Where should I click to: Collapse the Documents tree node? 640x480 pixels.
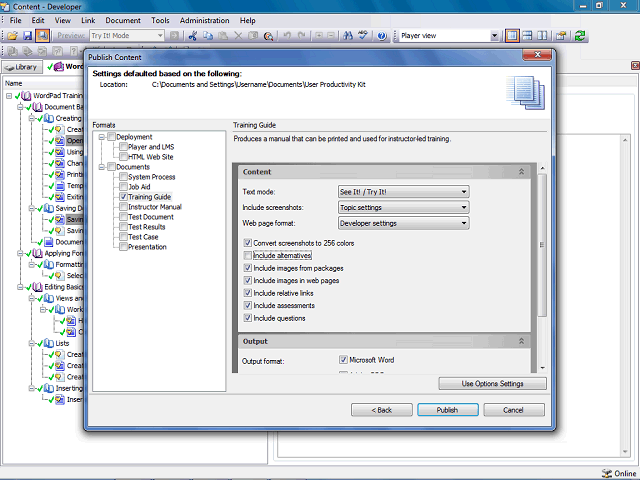[x=102, y=167]
